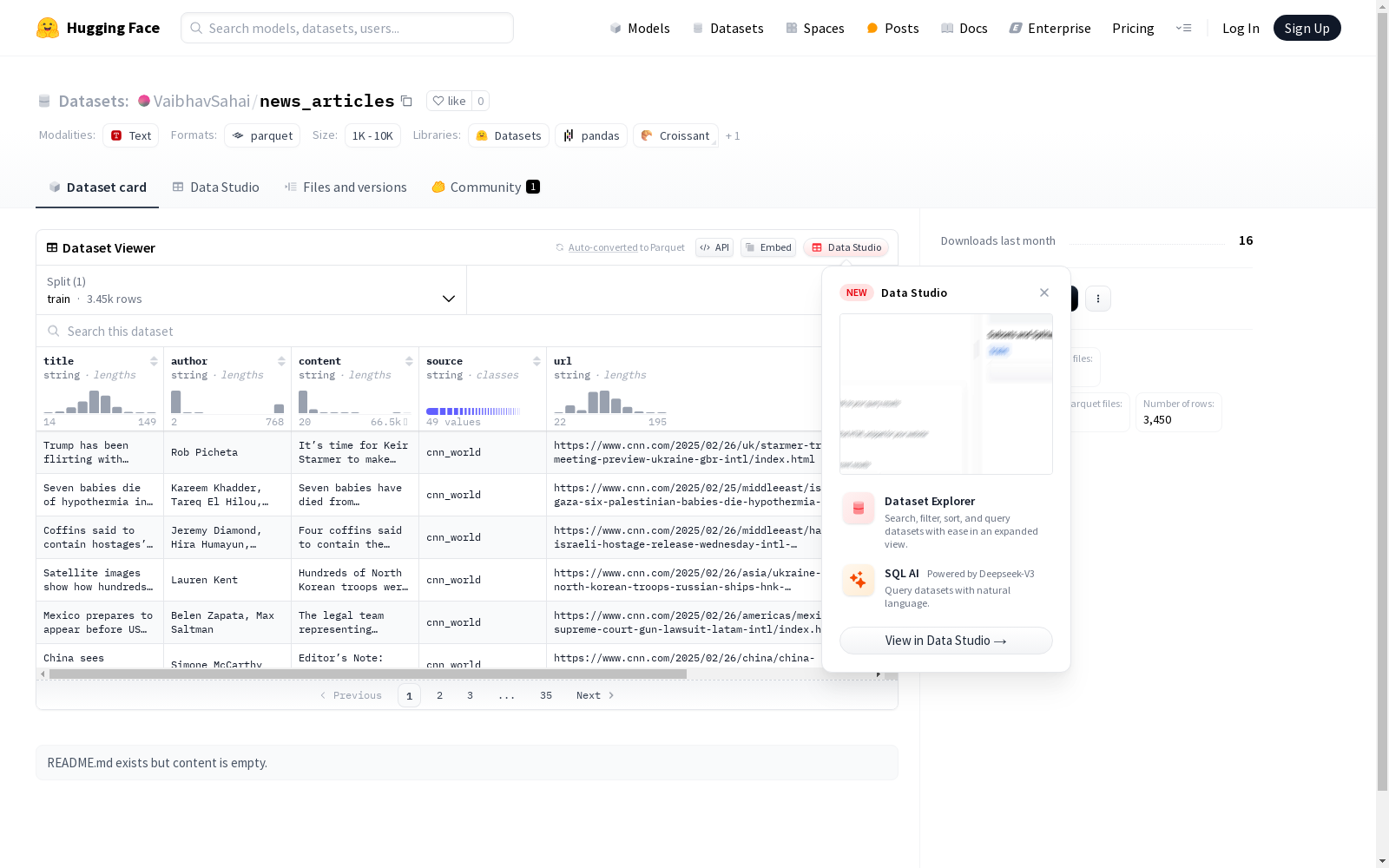Screen dimensions: 1389x868
Task: Sort the title column
Action: coord(154,361)
